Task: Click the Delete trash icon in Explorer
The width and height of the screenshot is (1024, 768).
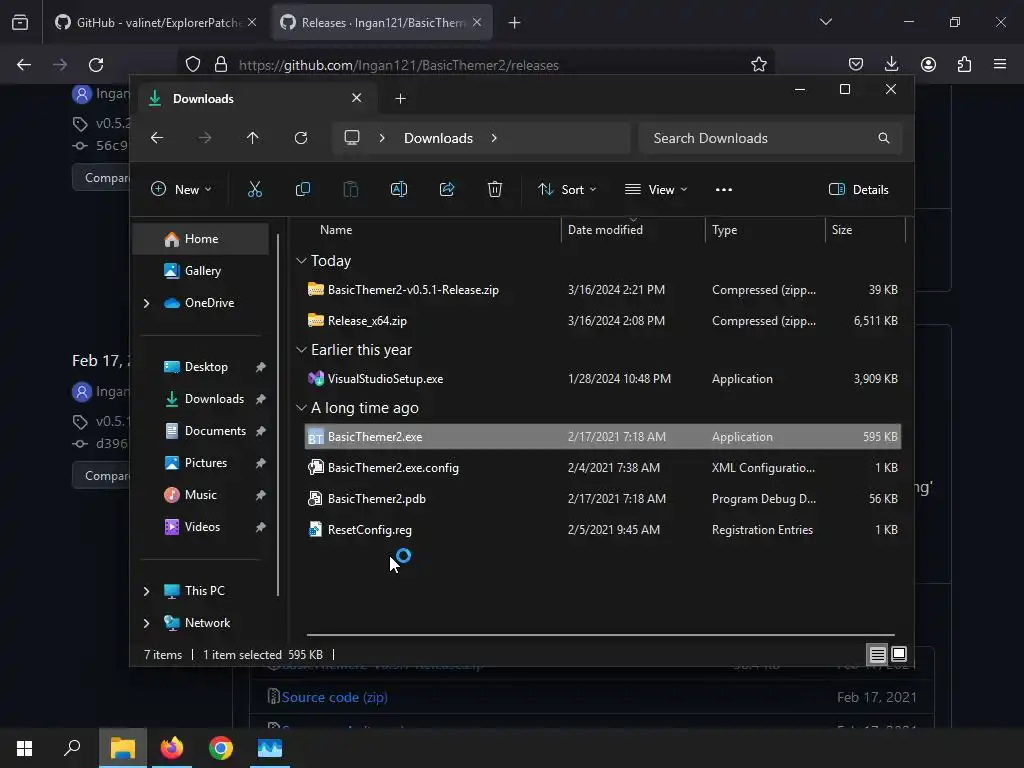Action: (x=495, y=189)
